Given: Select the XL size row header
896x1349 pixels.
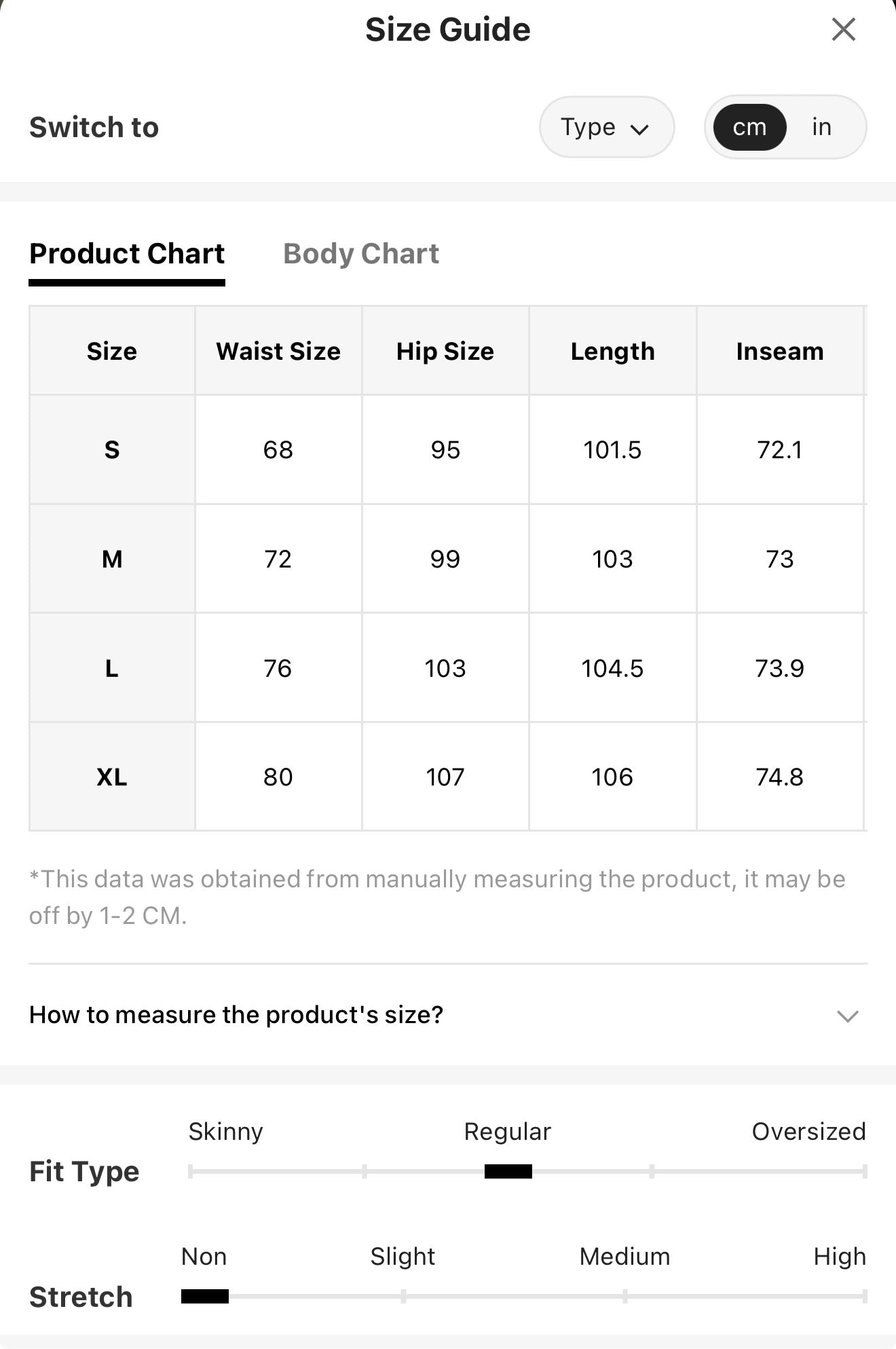Looking at the screenshot, I should 112,777.
